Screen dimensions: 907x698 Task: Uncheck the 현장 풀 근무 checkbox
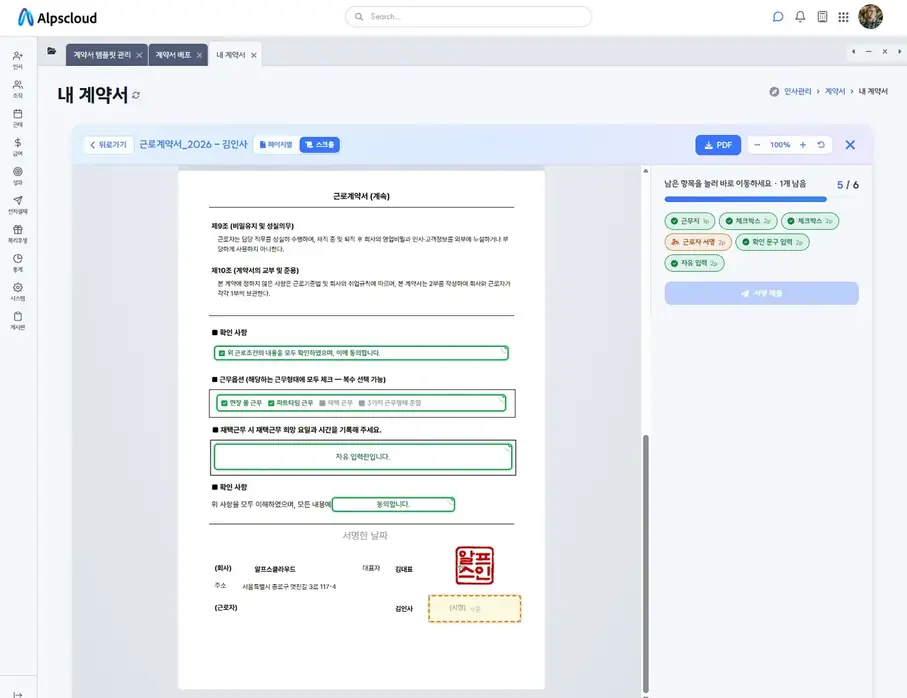pos(224,403)
